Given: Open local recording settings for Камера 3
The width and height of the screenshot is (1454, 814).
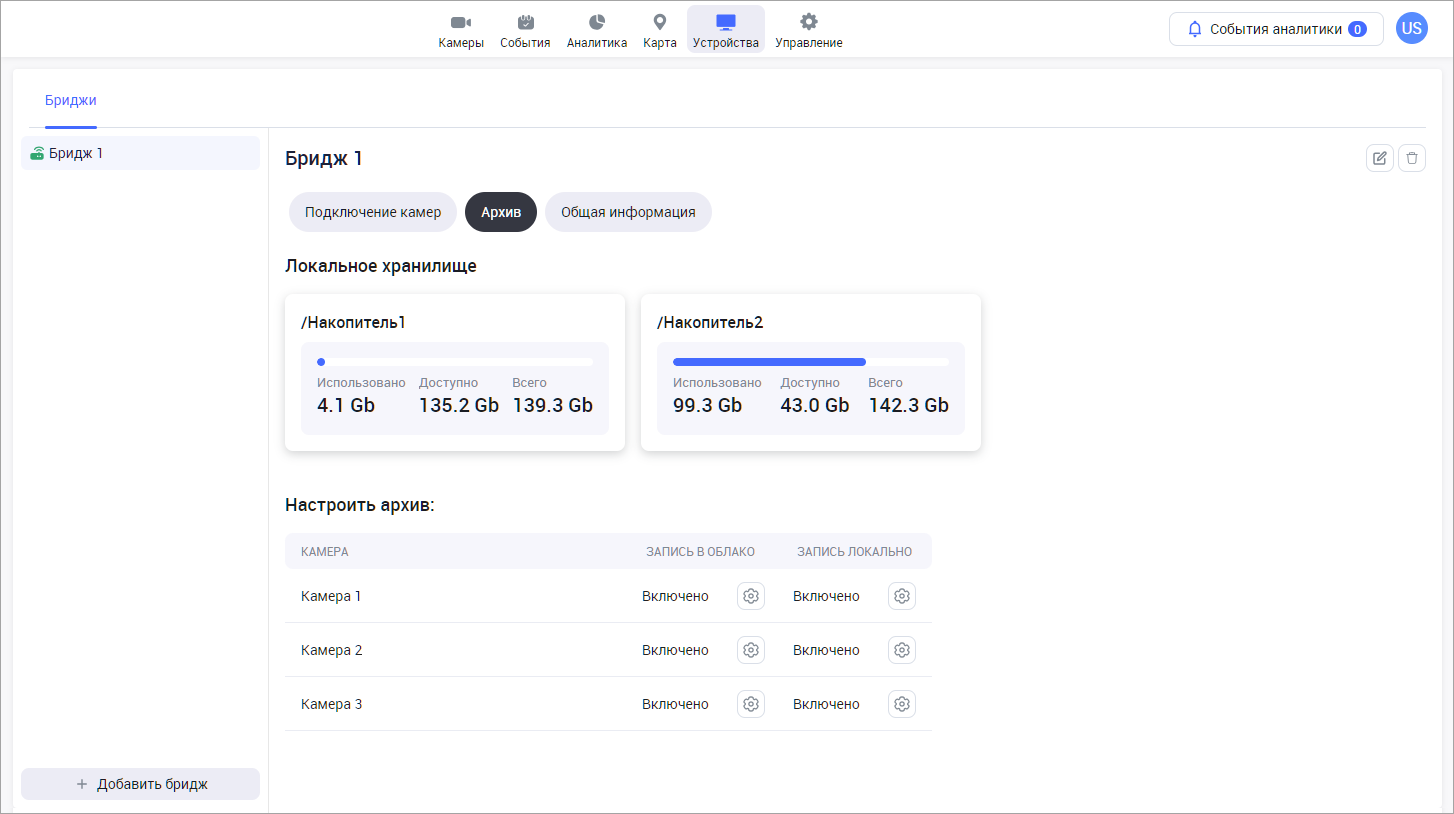Looking at the screenshot, I should click(x=902, y=704).
